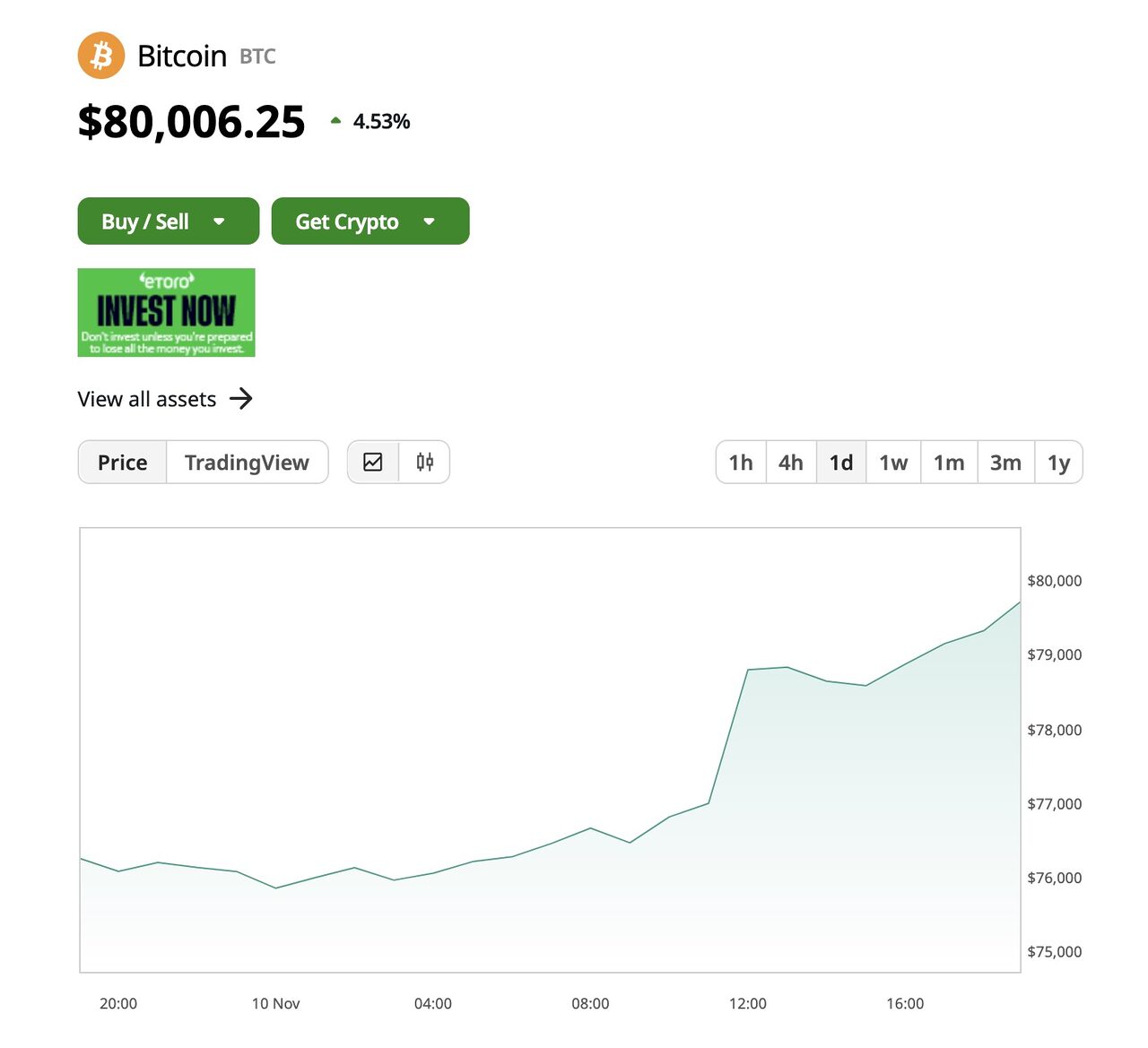Click the $76,000 y-axis label

tap(1055, 878)
